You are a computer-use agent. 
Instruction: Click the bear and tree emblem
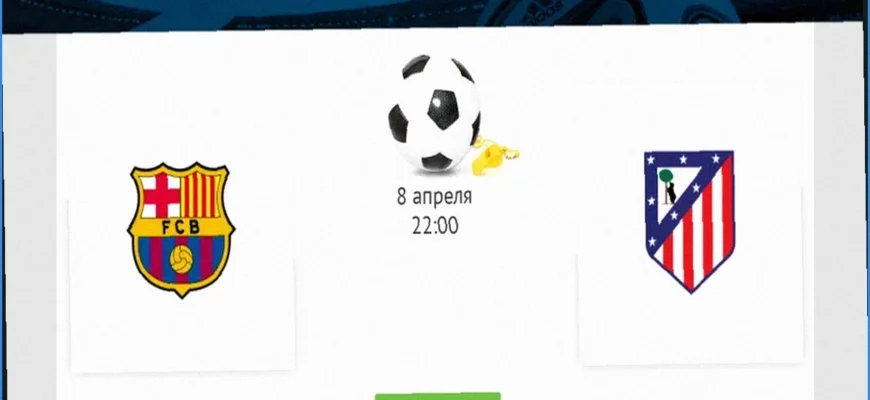(668, 186)
